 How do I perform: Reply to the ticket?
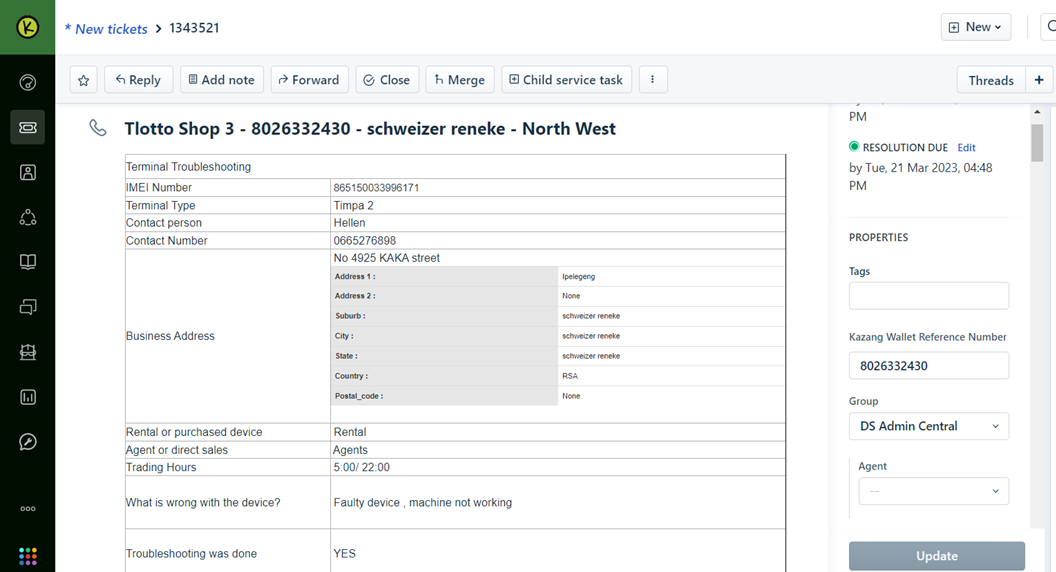(x=138, y=80)
